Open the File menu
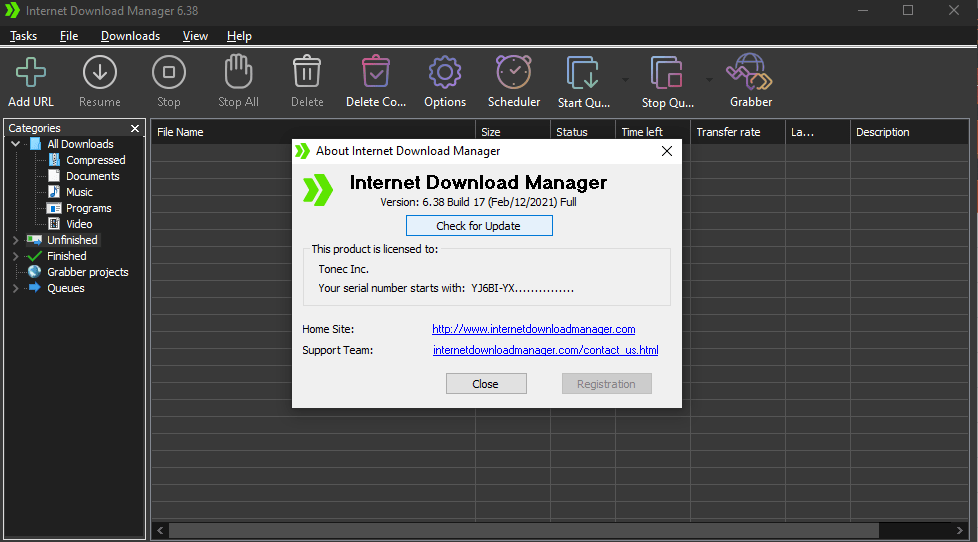 coord(69,36)
